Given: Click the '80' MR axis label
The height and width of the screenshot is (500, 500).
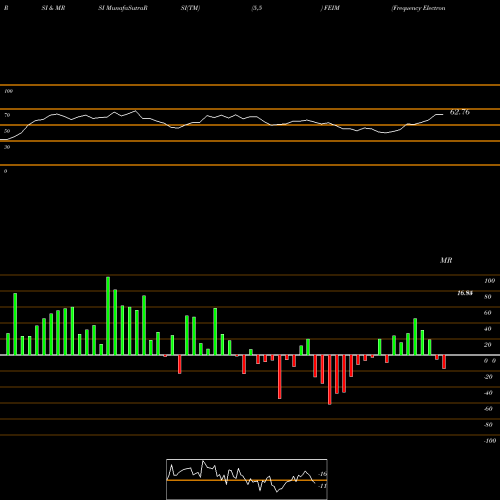Looking at the screenshot, I should pyautogui.click(x=488, y=297).
